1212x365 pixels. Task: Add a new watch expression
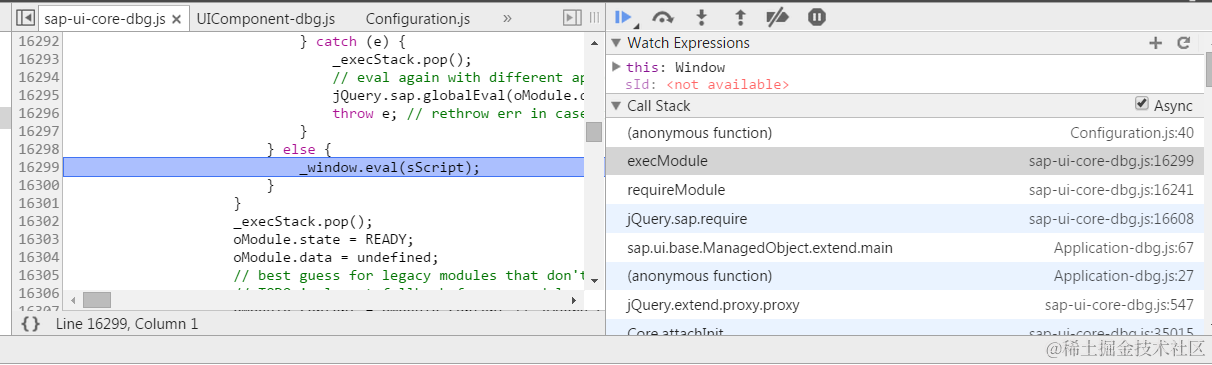(1155, 43)
